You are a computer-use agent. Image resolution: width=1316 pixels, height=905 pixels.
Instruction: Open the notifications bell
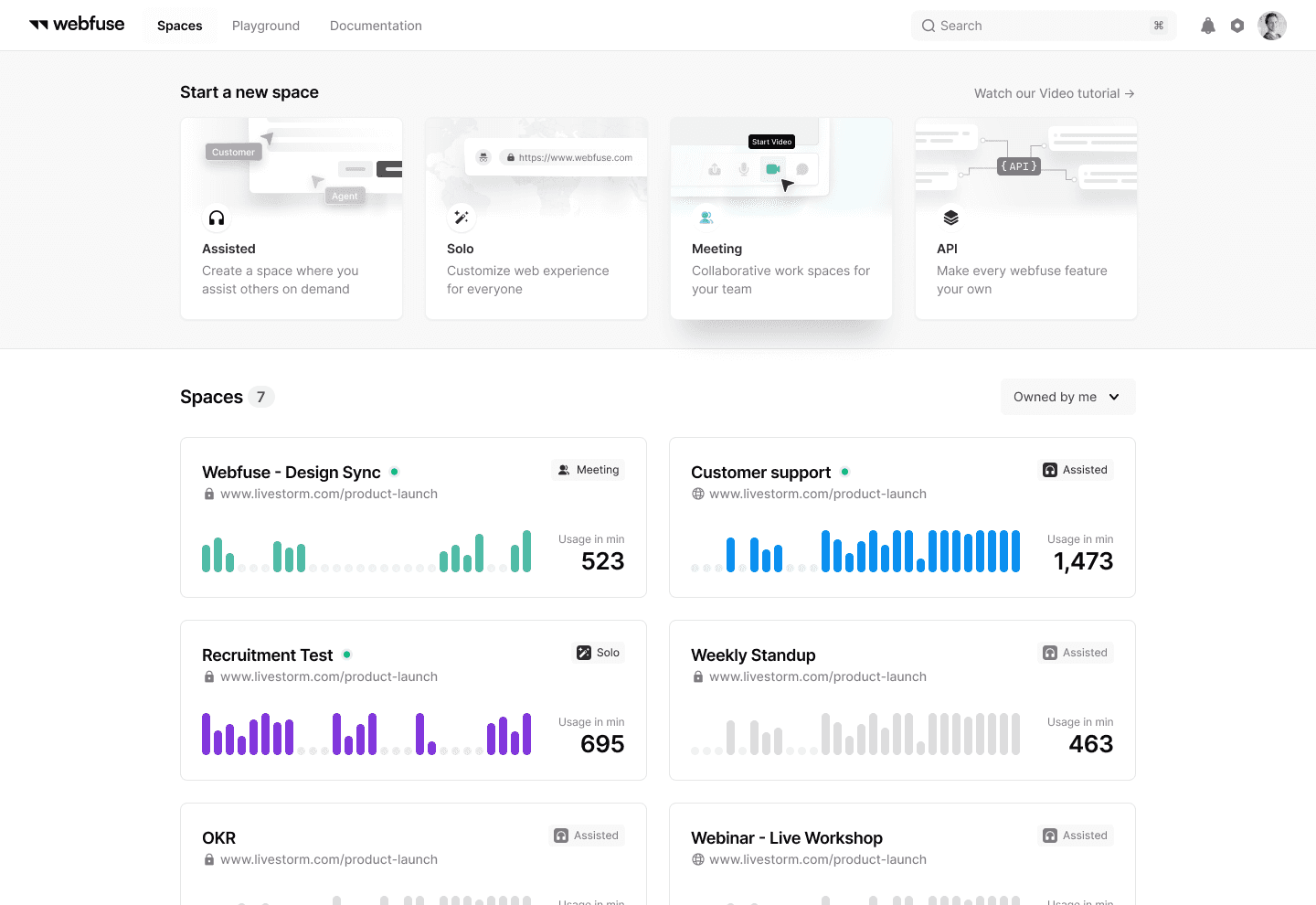[x=1208, y=26]
